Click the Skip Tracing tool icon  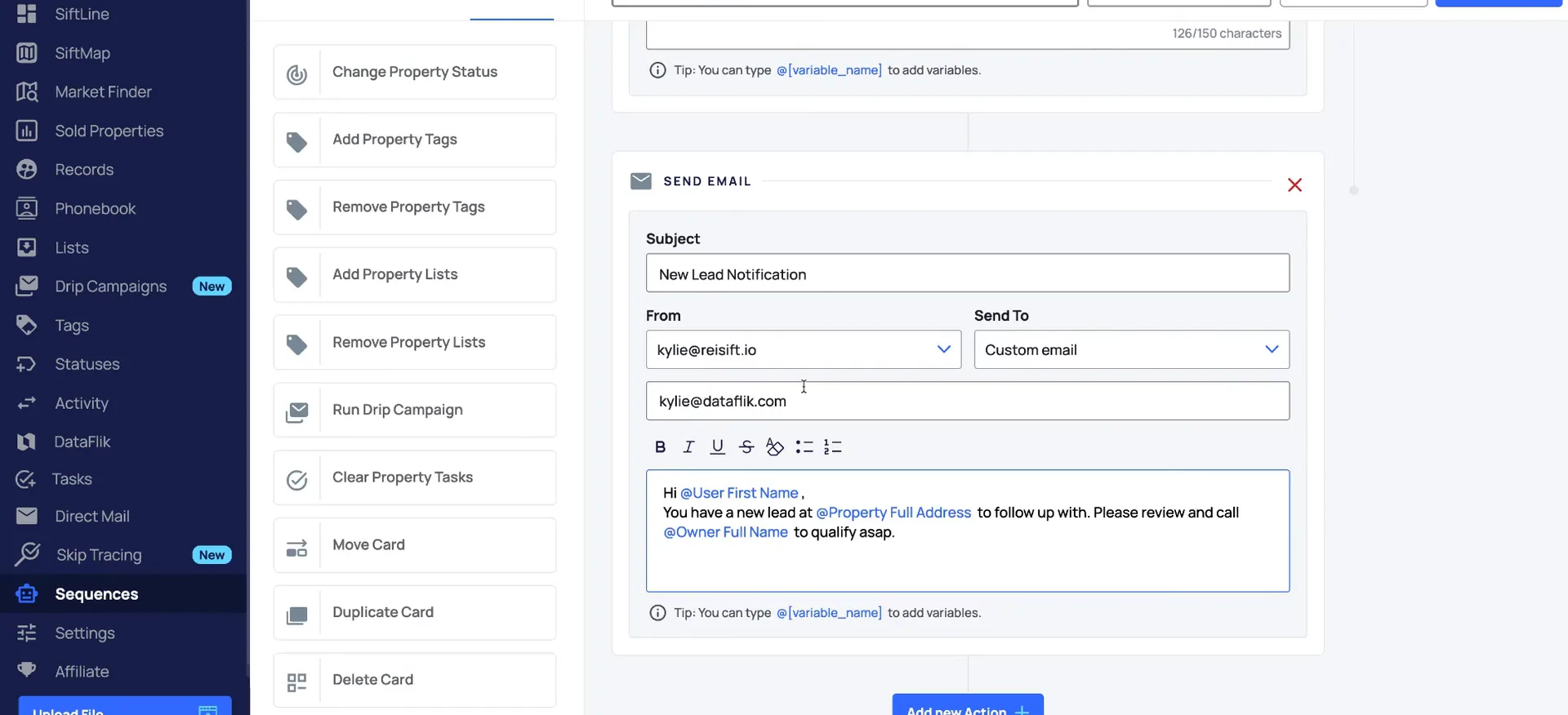point(27,554)
